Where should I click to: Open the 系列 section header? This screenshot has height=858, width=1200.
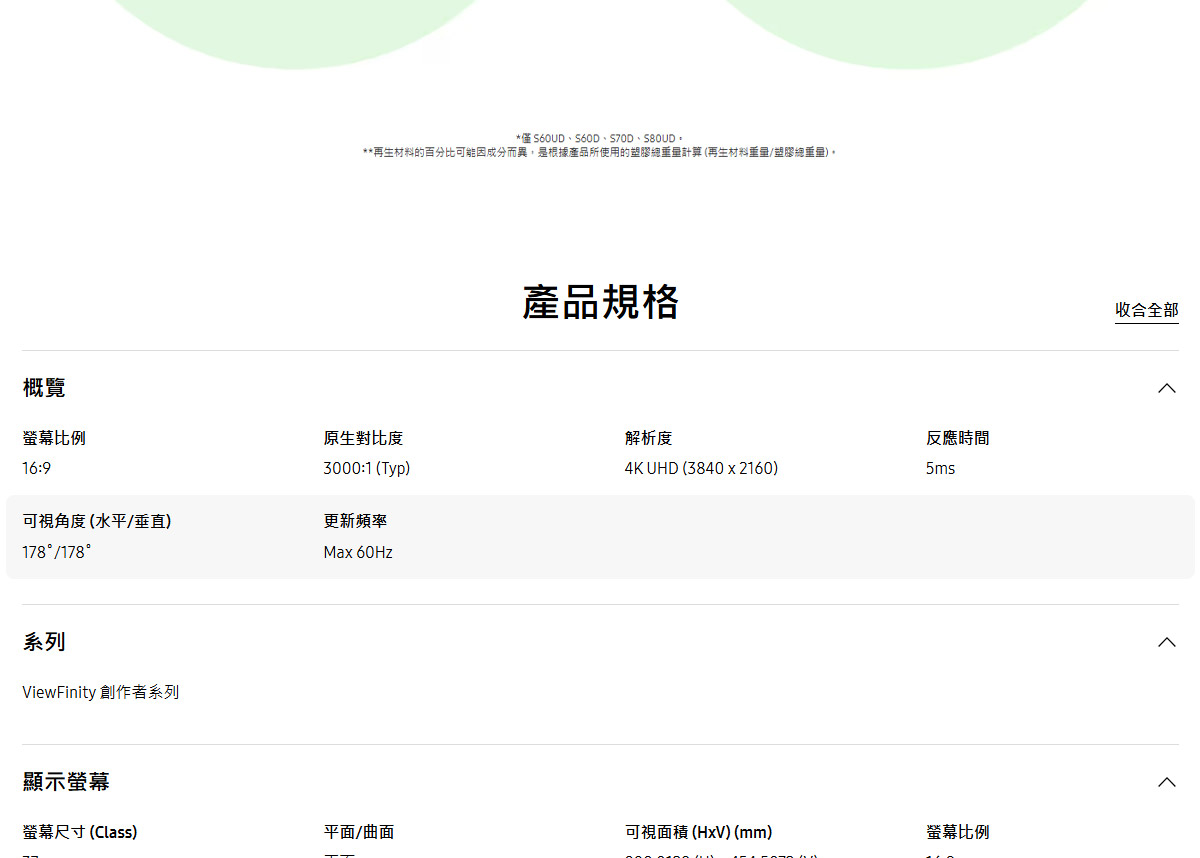[x=44, y=642]
